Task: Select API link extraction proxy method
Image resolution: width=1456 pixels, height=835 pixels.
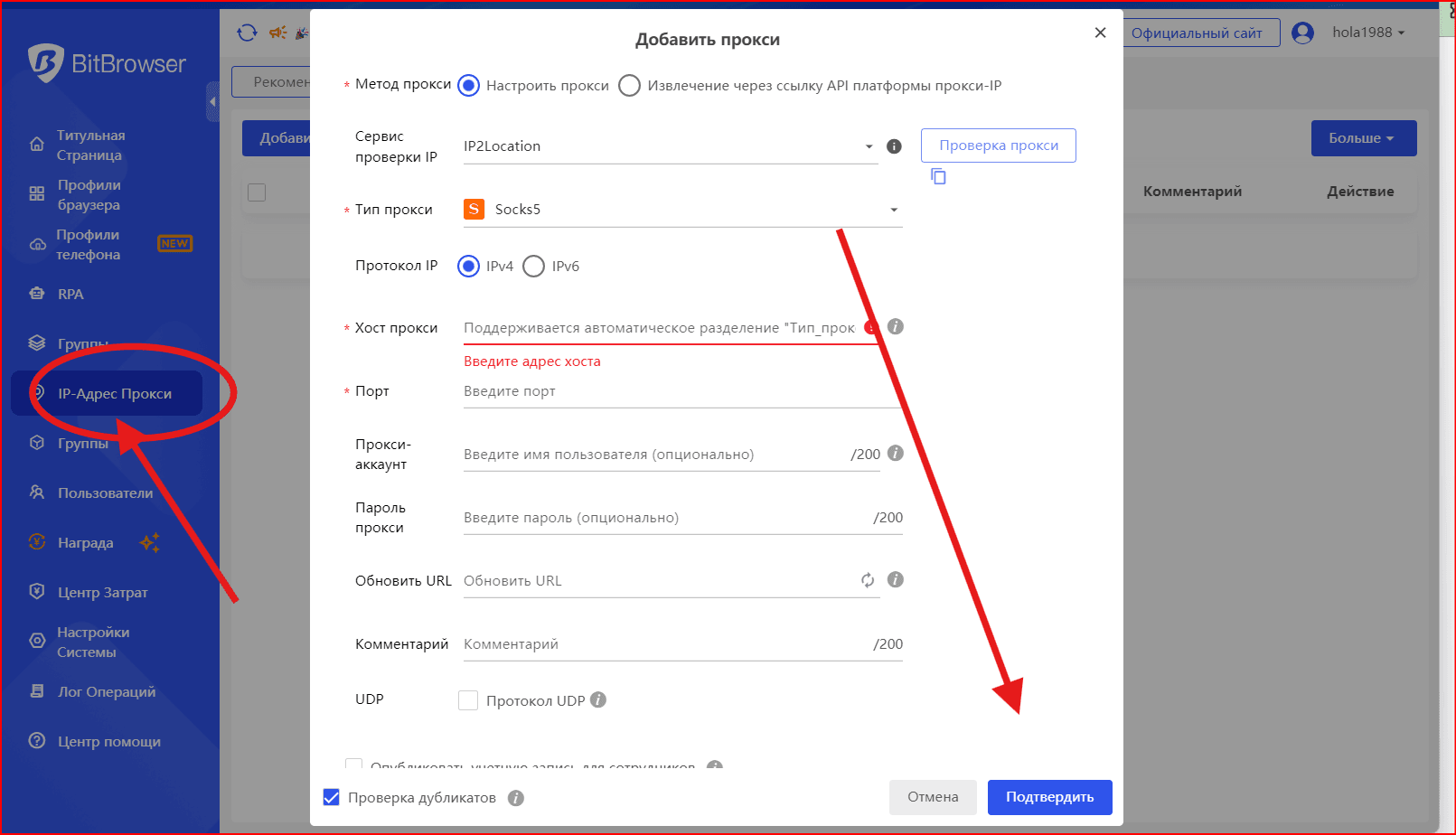Action: pos(630,86)
